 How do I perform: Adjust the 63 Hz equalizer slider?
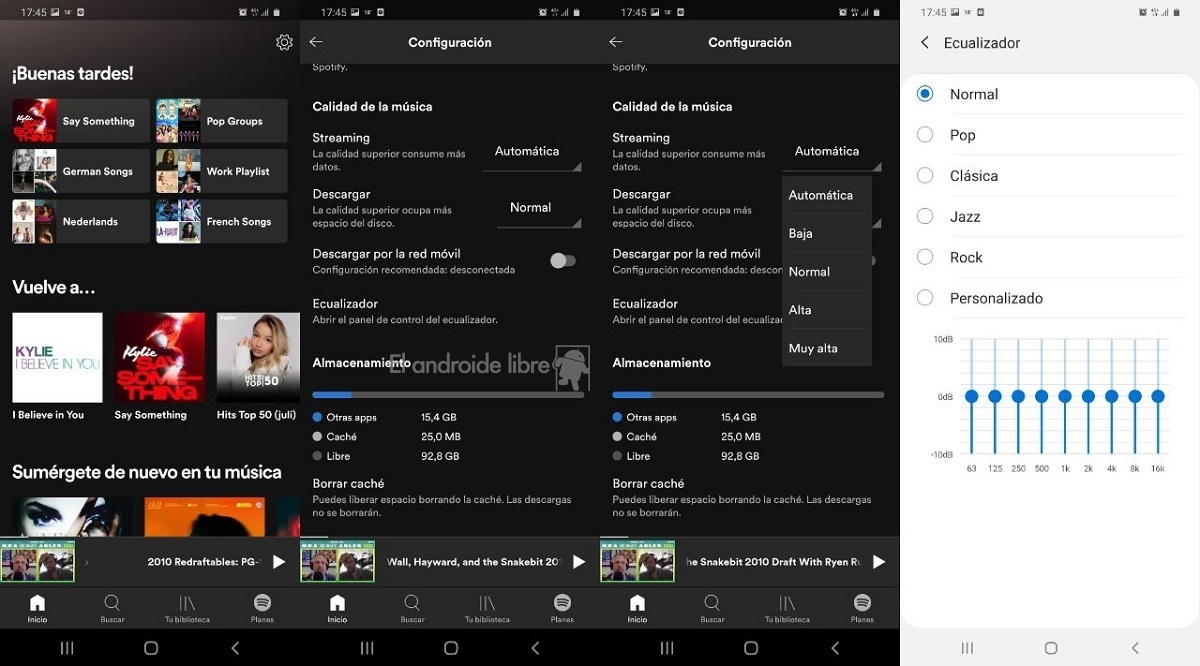971,396
